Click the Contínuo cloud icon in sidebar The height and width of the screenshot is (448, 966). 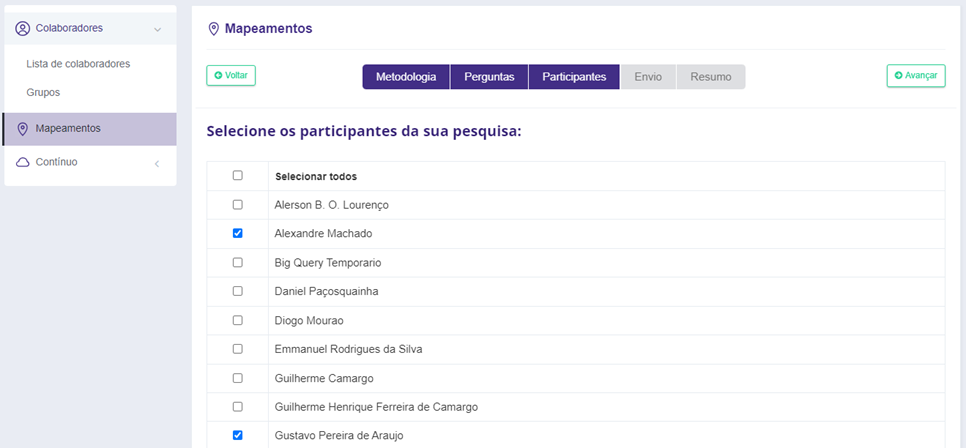22,162
